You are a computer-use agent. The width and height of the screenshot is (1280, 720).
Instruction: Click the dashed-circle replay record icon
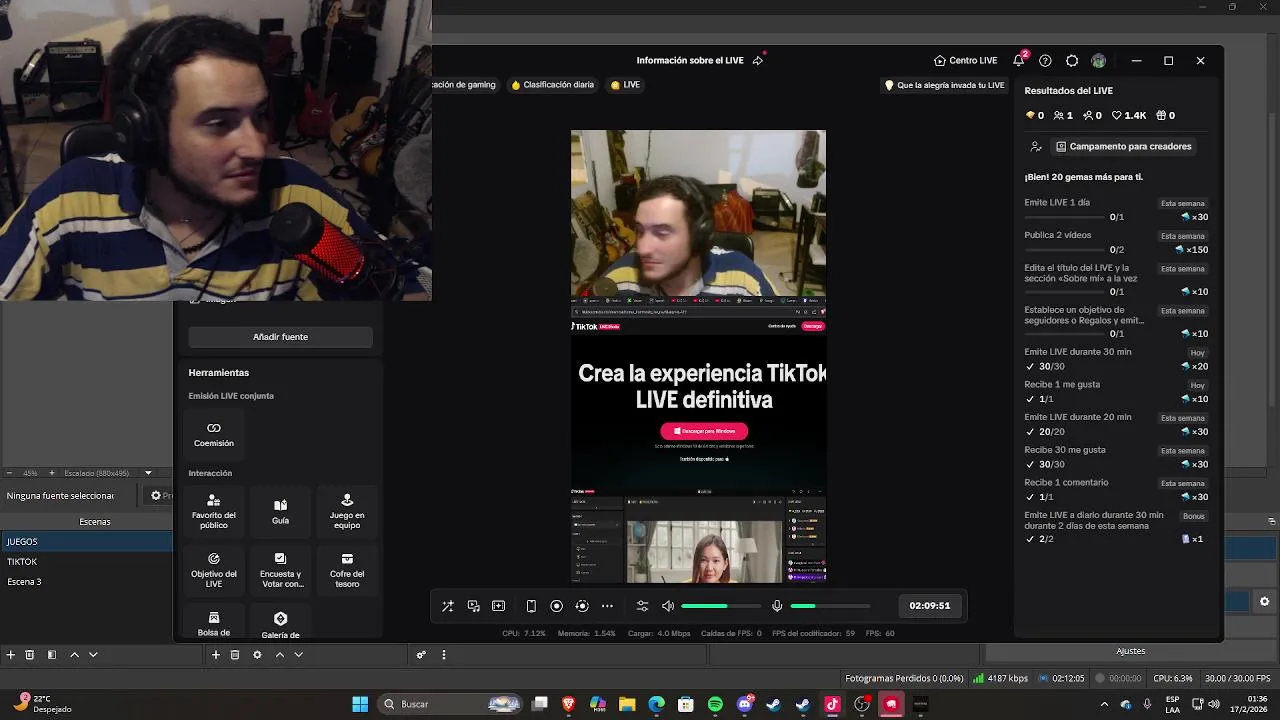click(x=582, y=606)
